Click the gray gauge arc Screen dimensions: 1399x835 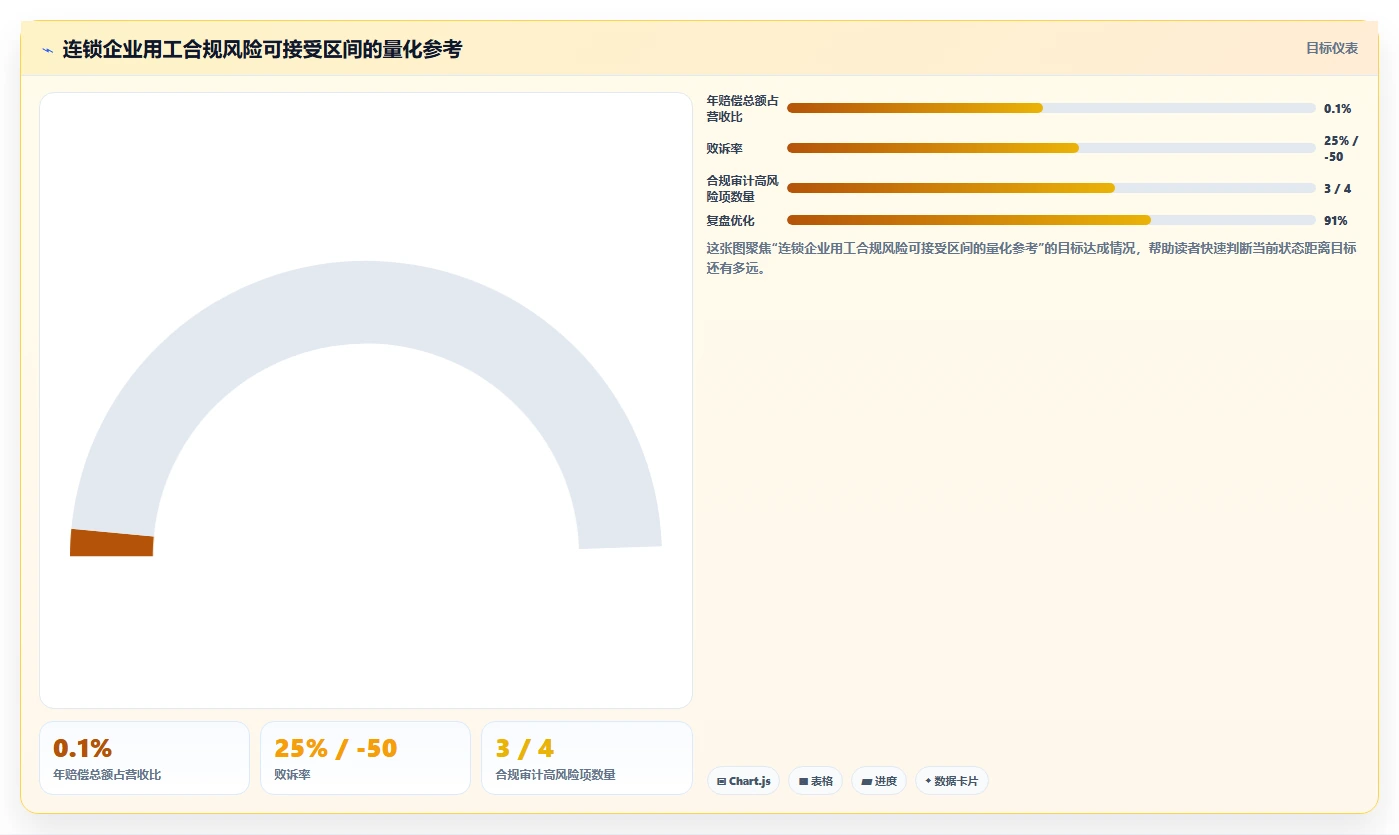point(366,302)
